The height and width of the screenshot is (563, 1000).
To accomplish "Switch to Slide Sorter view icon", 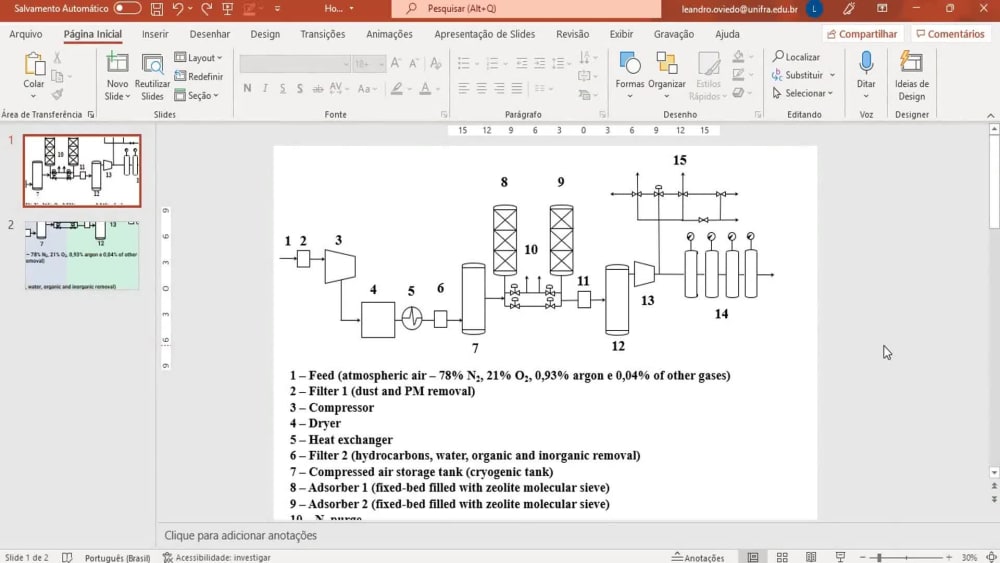I will tap(782, 557).
